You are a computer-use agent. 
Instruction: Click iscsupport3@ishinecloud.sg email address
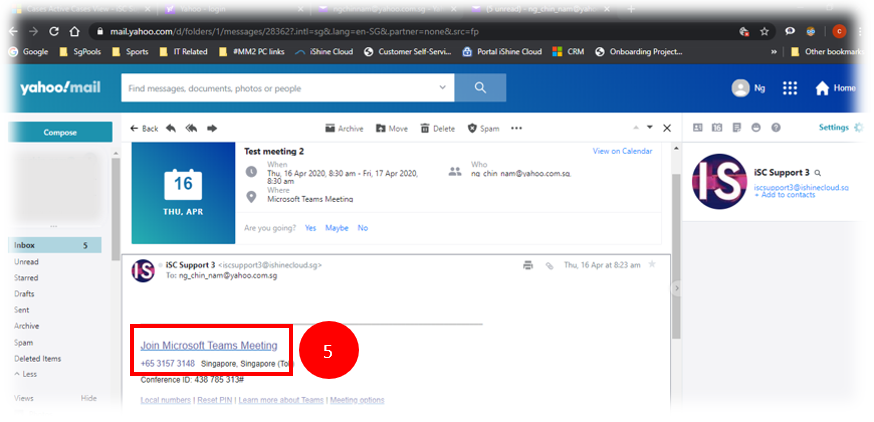pyautogui.click(x=802, y=188)
